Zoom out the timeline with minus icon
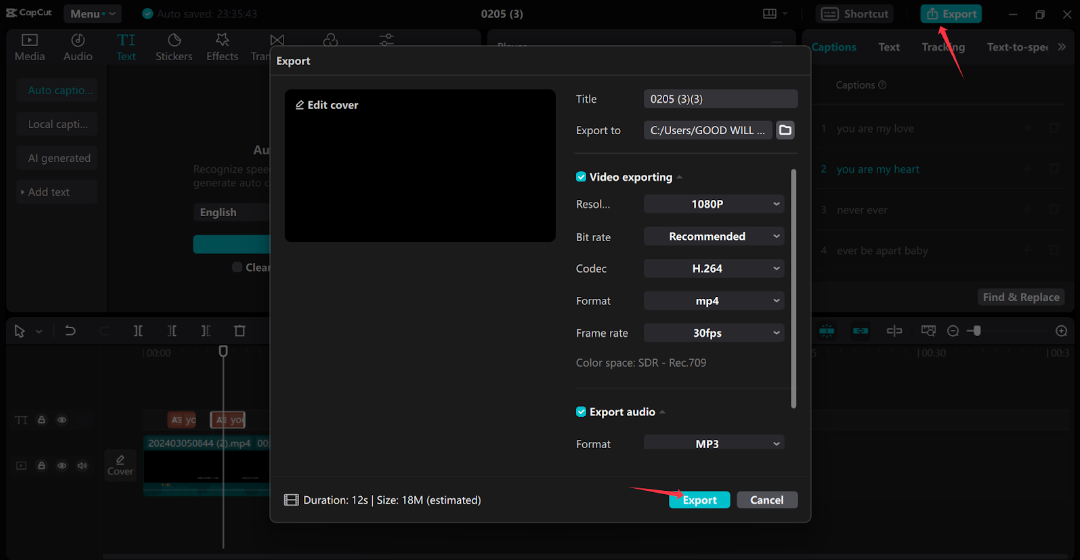Viewport: 1080px width, 560px height. pos(953,331)
